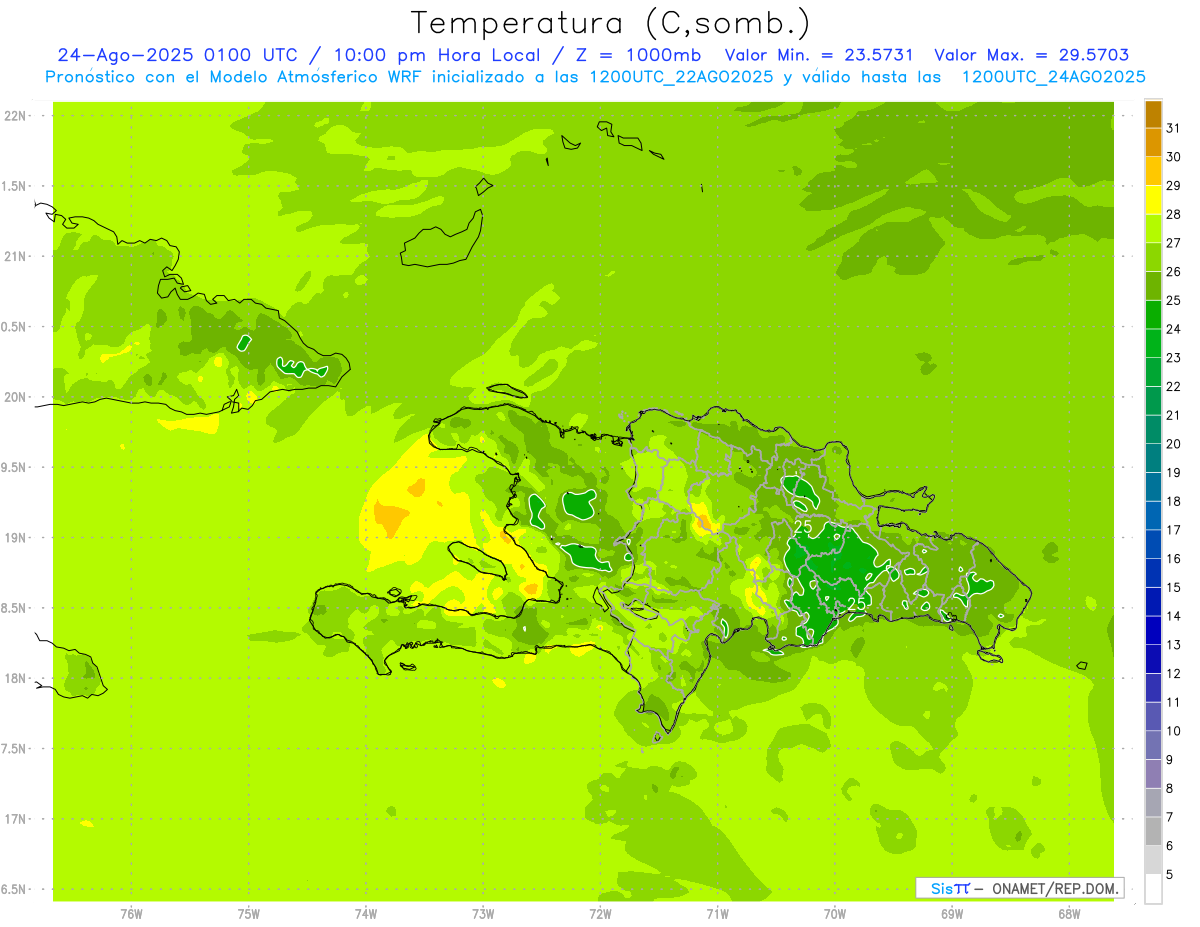Click the '75W' longitude axis label
This screenshot has width=1200, height=927.
pos(249,914)
